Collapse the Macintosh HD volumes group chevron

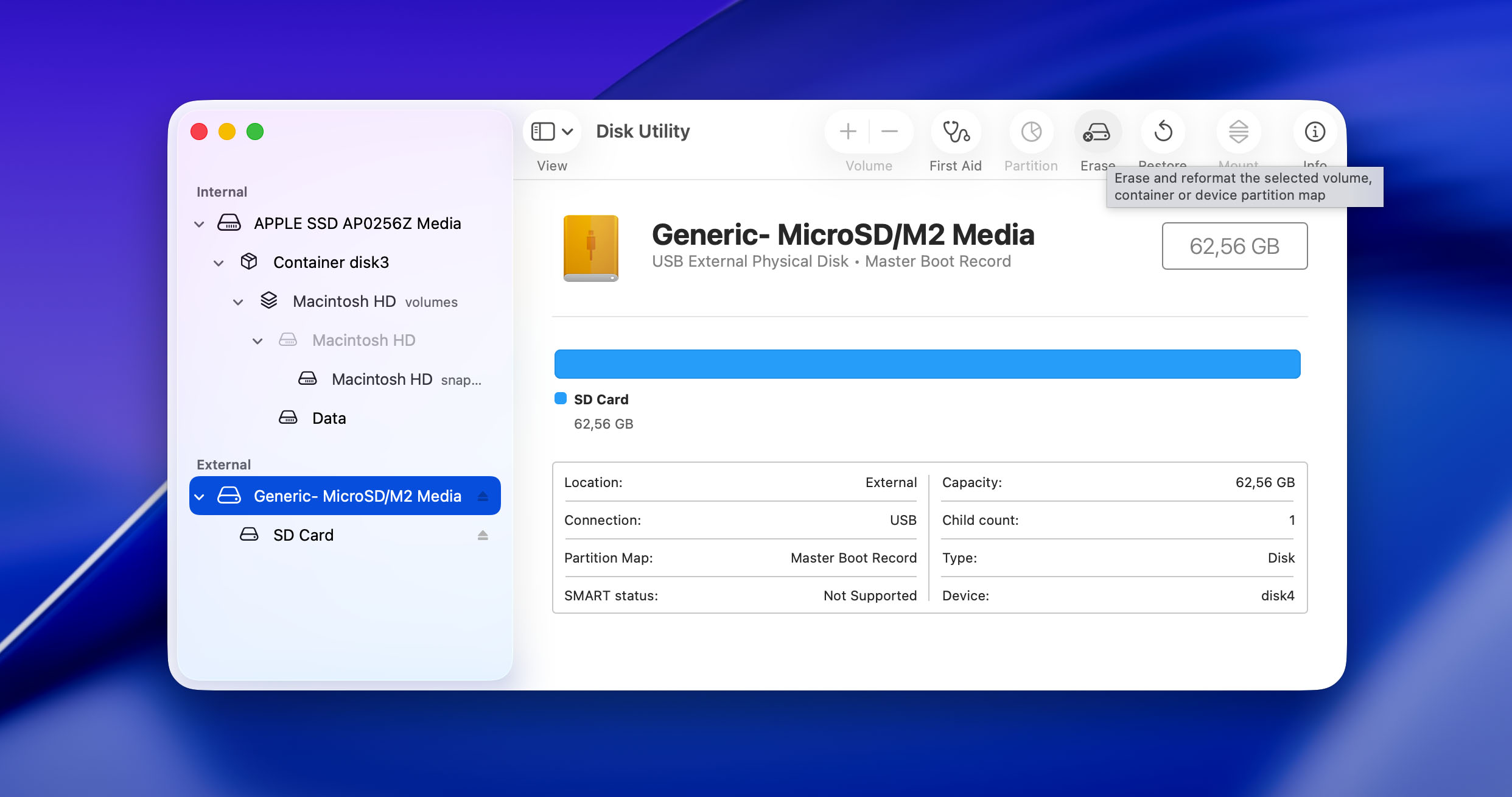(238, 302)
